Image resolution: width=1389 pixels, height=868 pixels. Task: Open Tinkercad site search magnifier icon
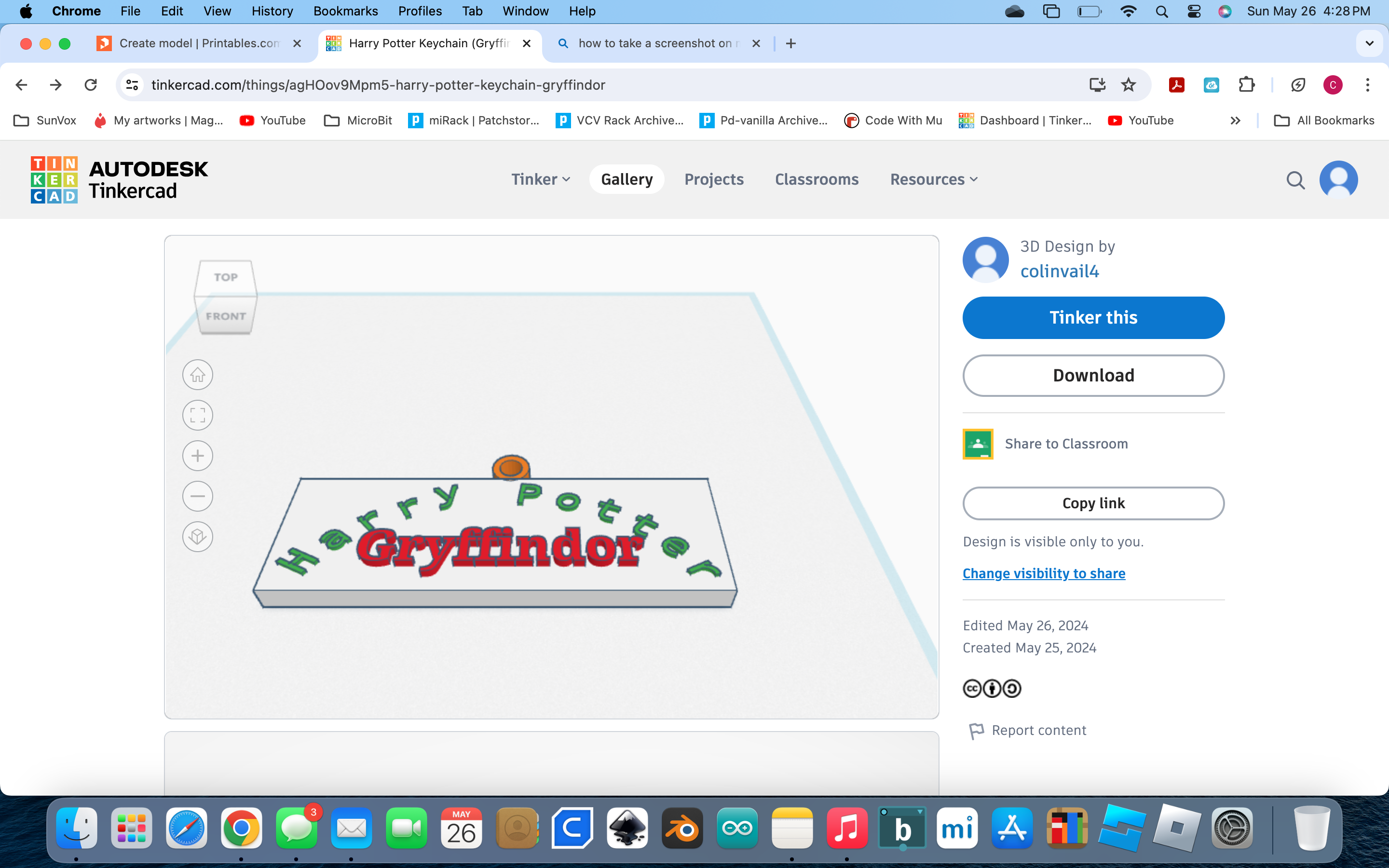point(1295,180)
